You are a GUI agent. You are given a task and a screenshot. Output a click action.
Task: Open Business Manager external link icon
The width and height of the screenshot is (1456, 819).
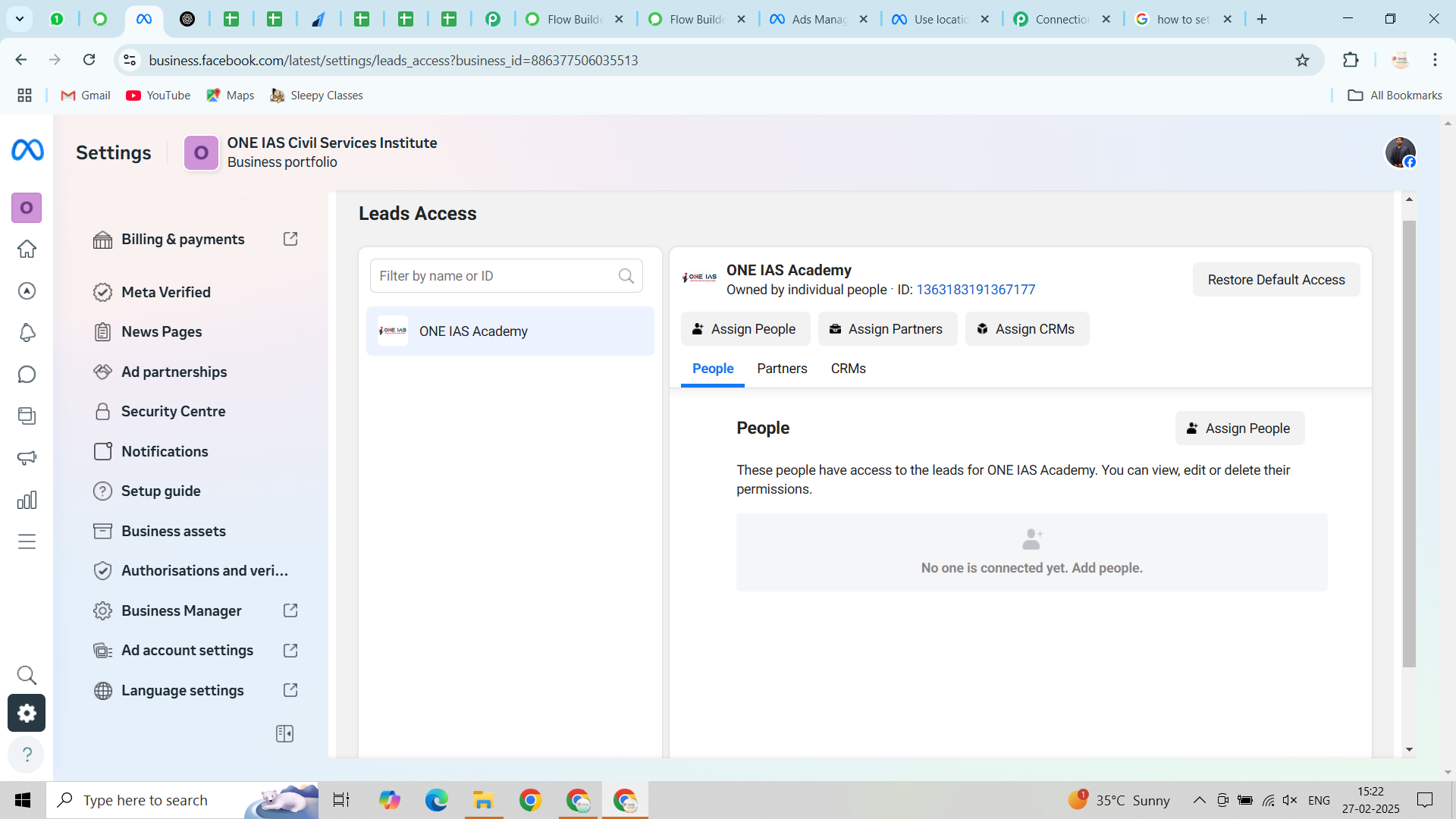pyautogui.click(x=290, y=610)
